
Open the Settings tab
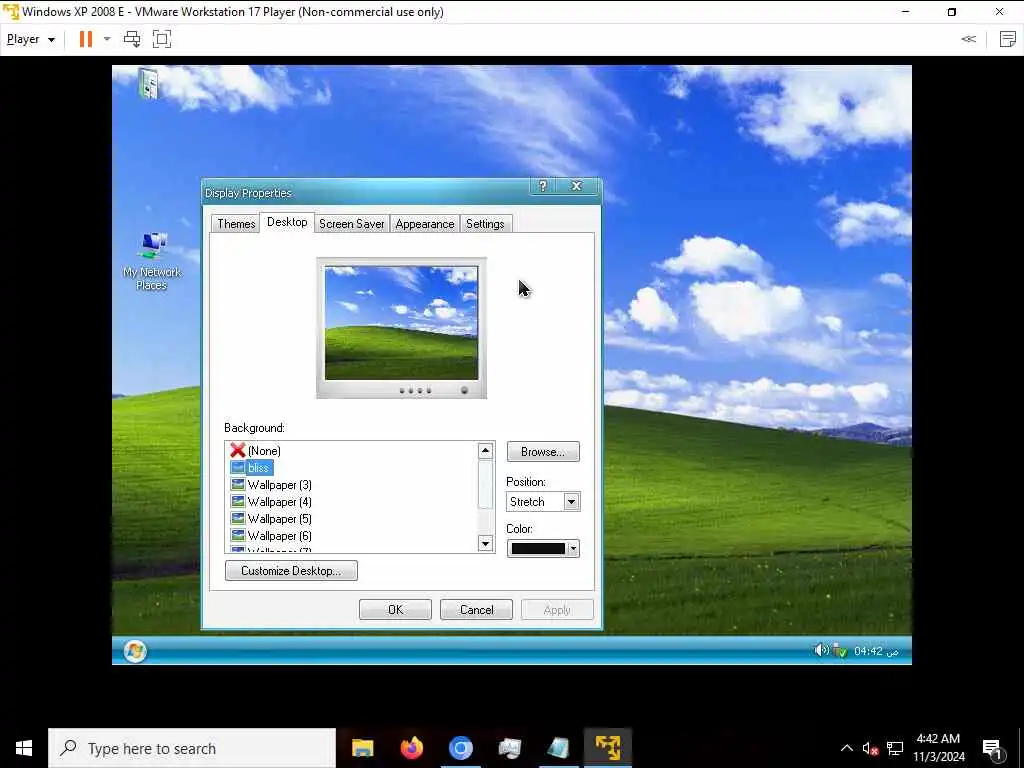tap(485, 224)
